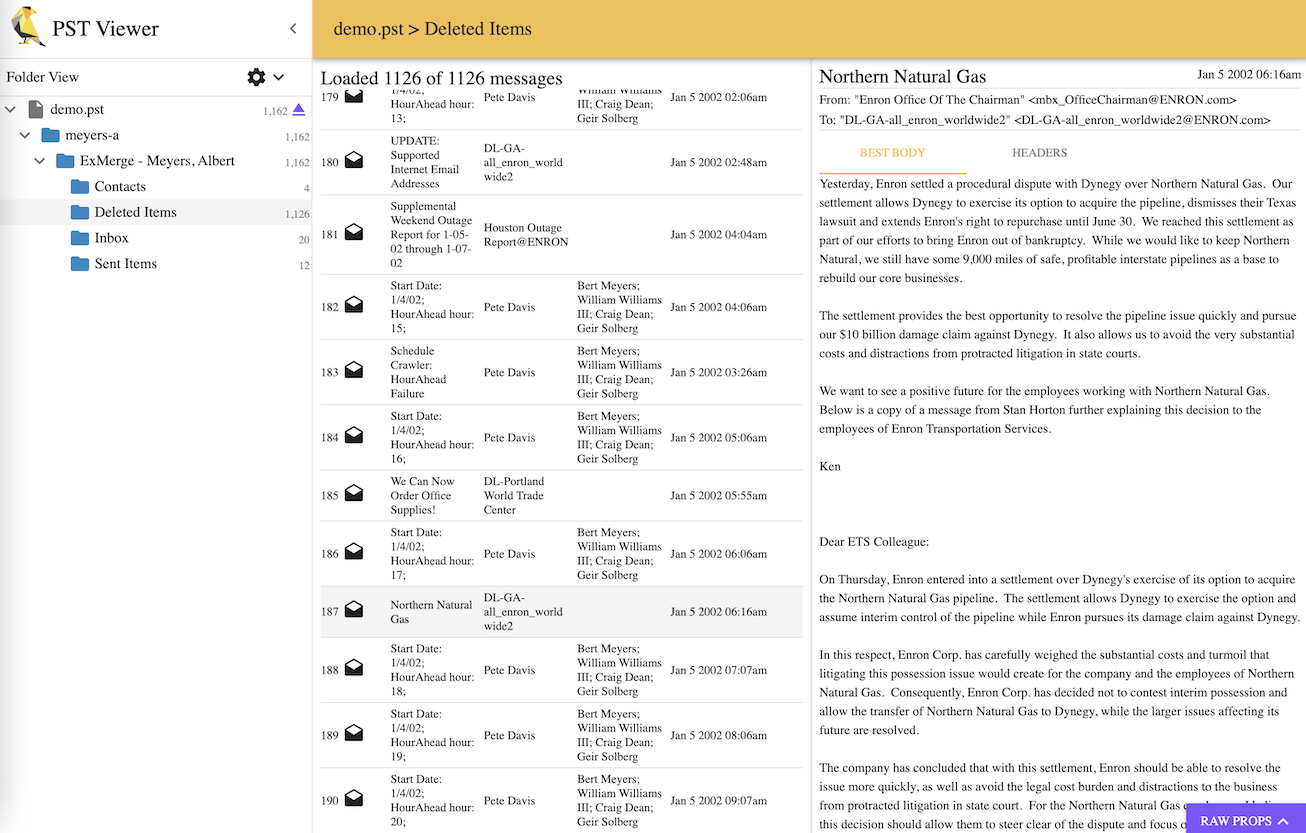Click the envelope icon for message 181
This screenshot has height=833, width=1306.
pos(354,234)
